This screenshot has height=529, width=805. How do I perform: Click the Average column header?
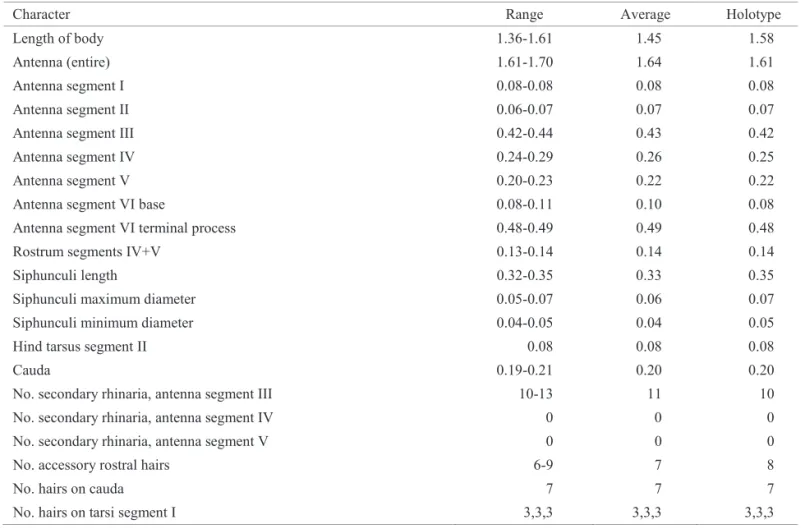645,14
